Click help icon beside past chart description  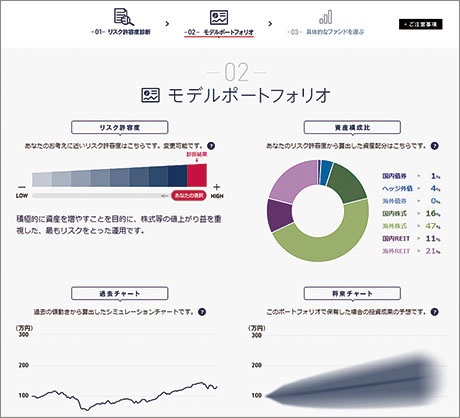pyautogui.click(x=202, y=312)
